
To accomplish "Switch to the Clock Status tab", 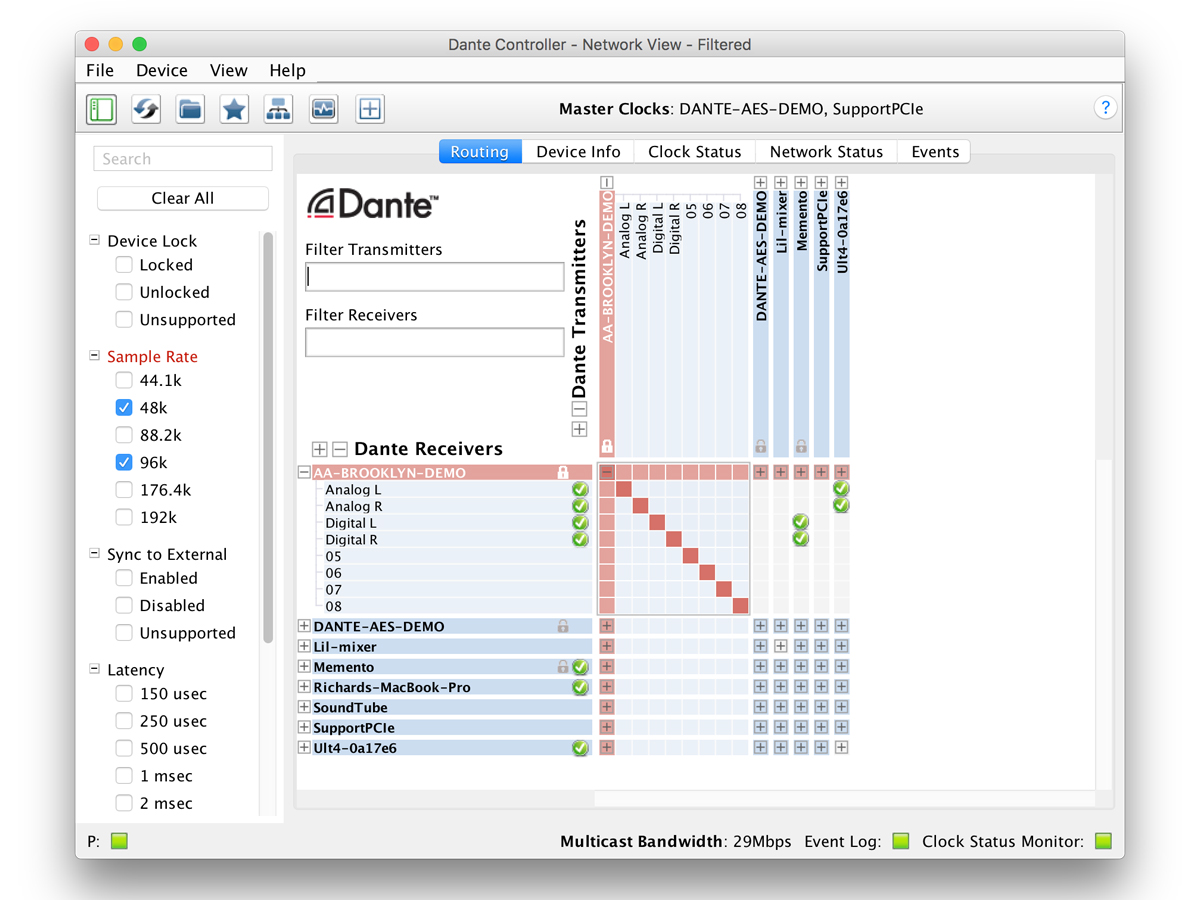I will coord(694,151).
